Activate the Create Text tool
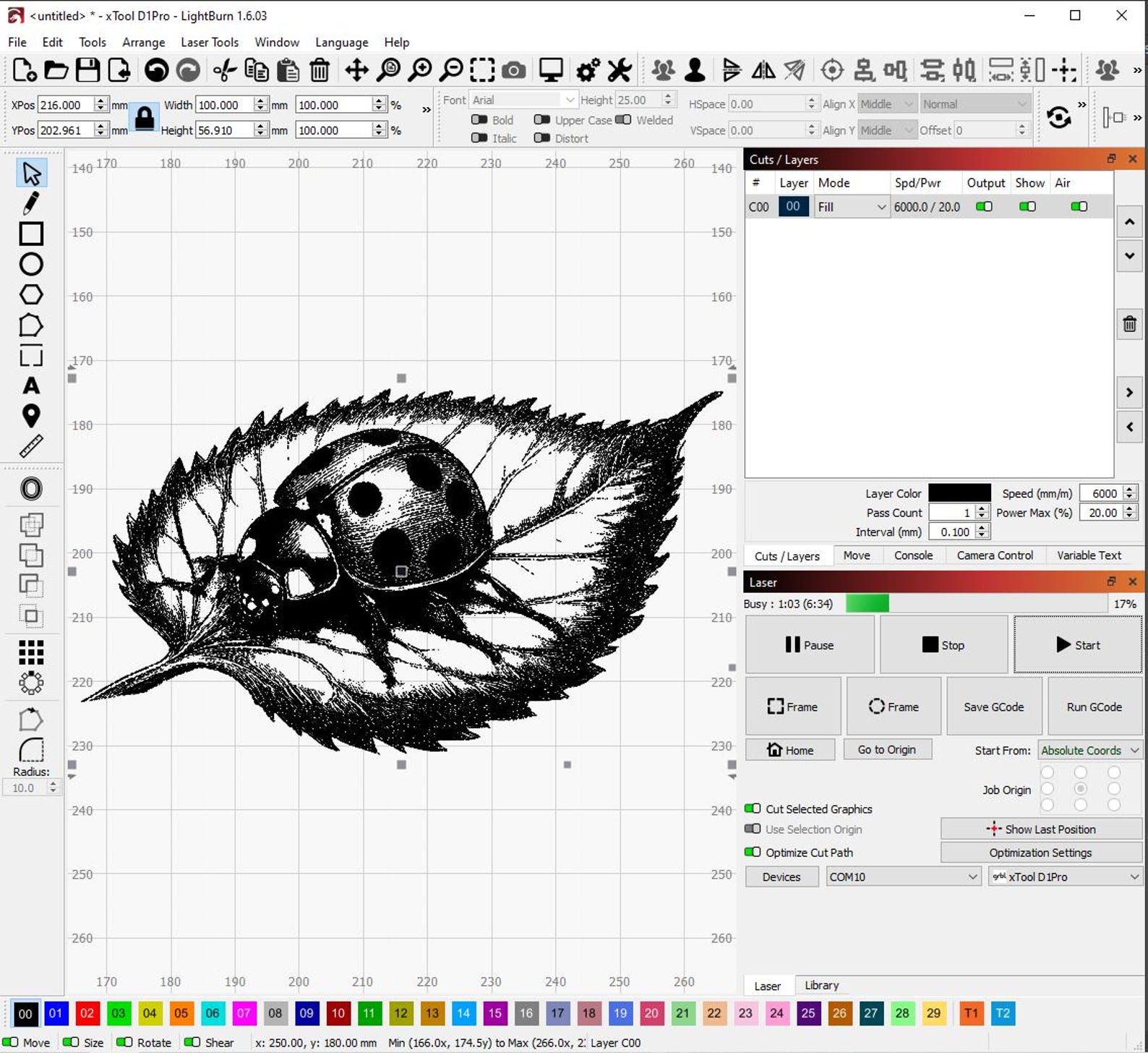Viewport: 1148px width, 1053px height. (x=30, y=385)
